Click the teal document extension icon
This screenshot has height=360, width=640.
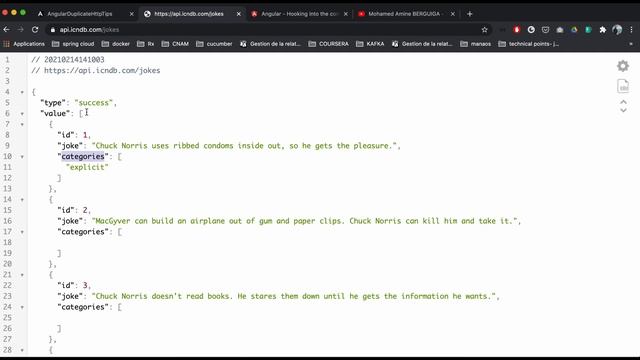point(588,30)
